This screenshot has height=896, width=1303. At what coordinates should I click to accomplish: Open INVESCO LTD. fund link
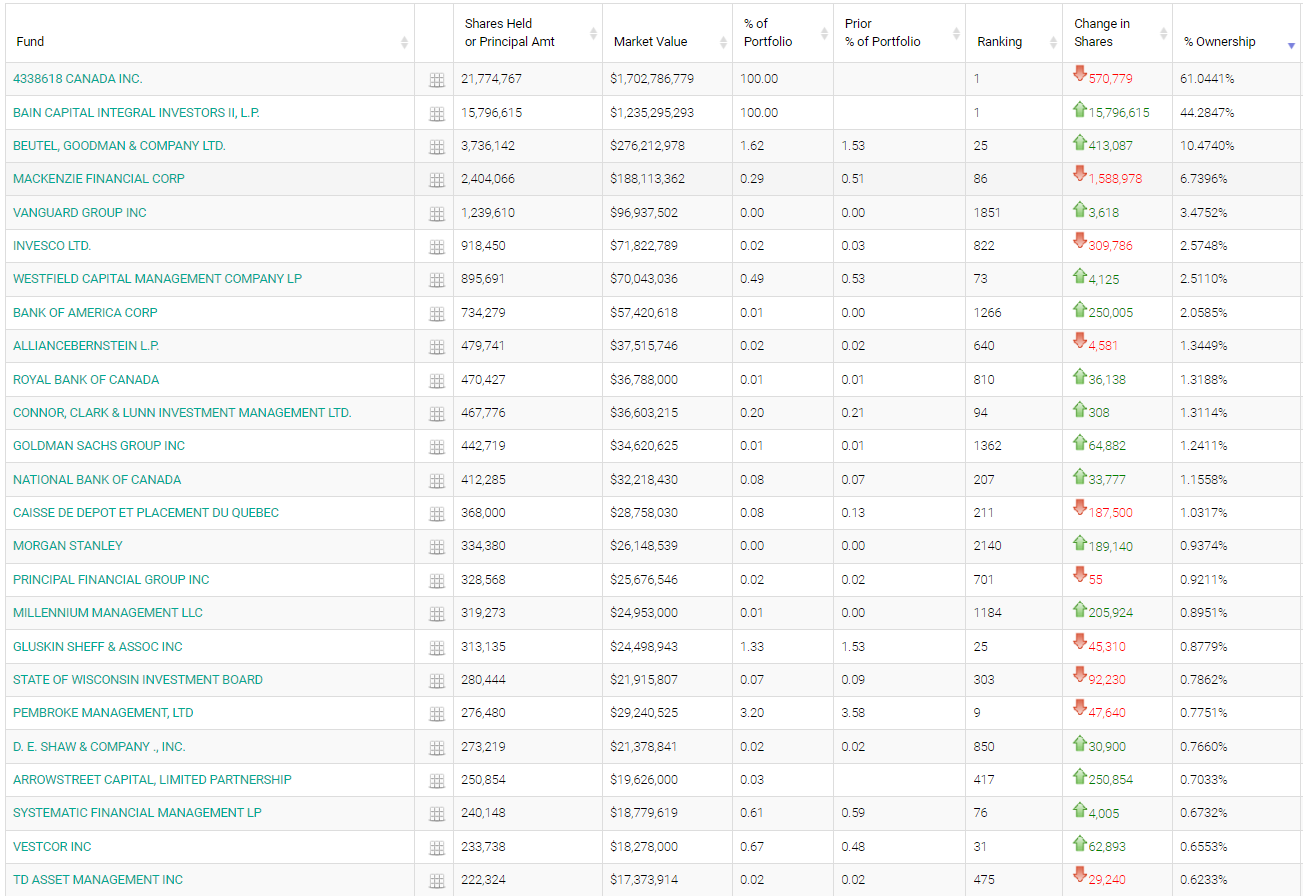click(52, 246)
